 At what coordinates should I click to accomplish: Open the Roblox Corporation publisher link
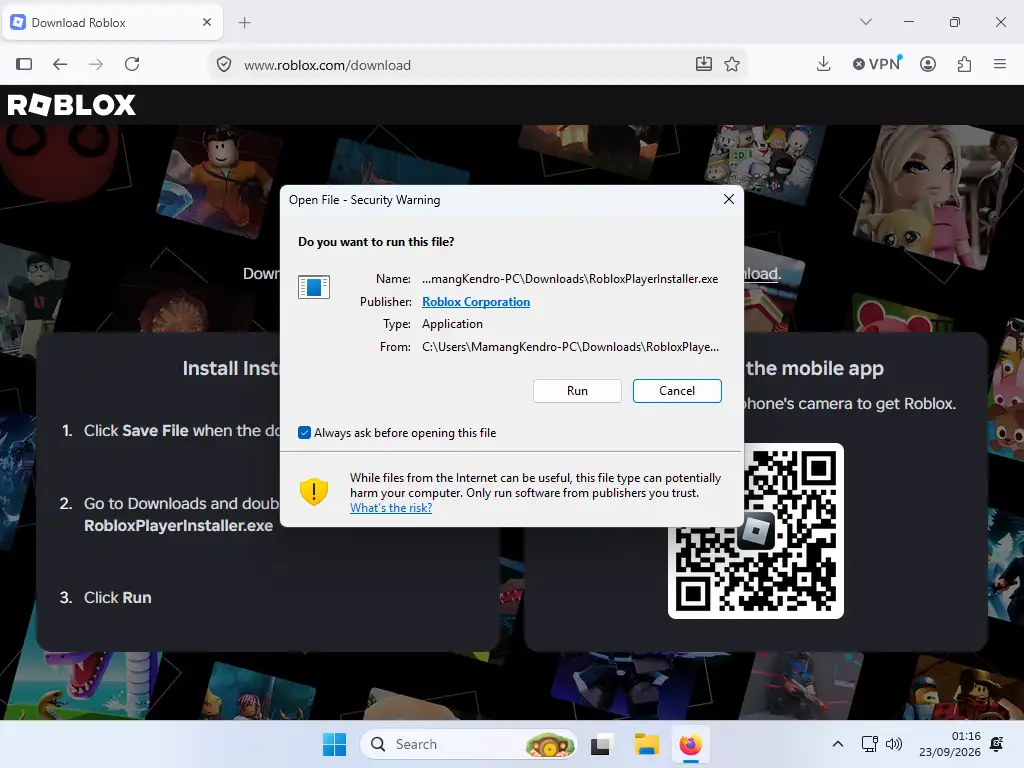point(475,302)
